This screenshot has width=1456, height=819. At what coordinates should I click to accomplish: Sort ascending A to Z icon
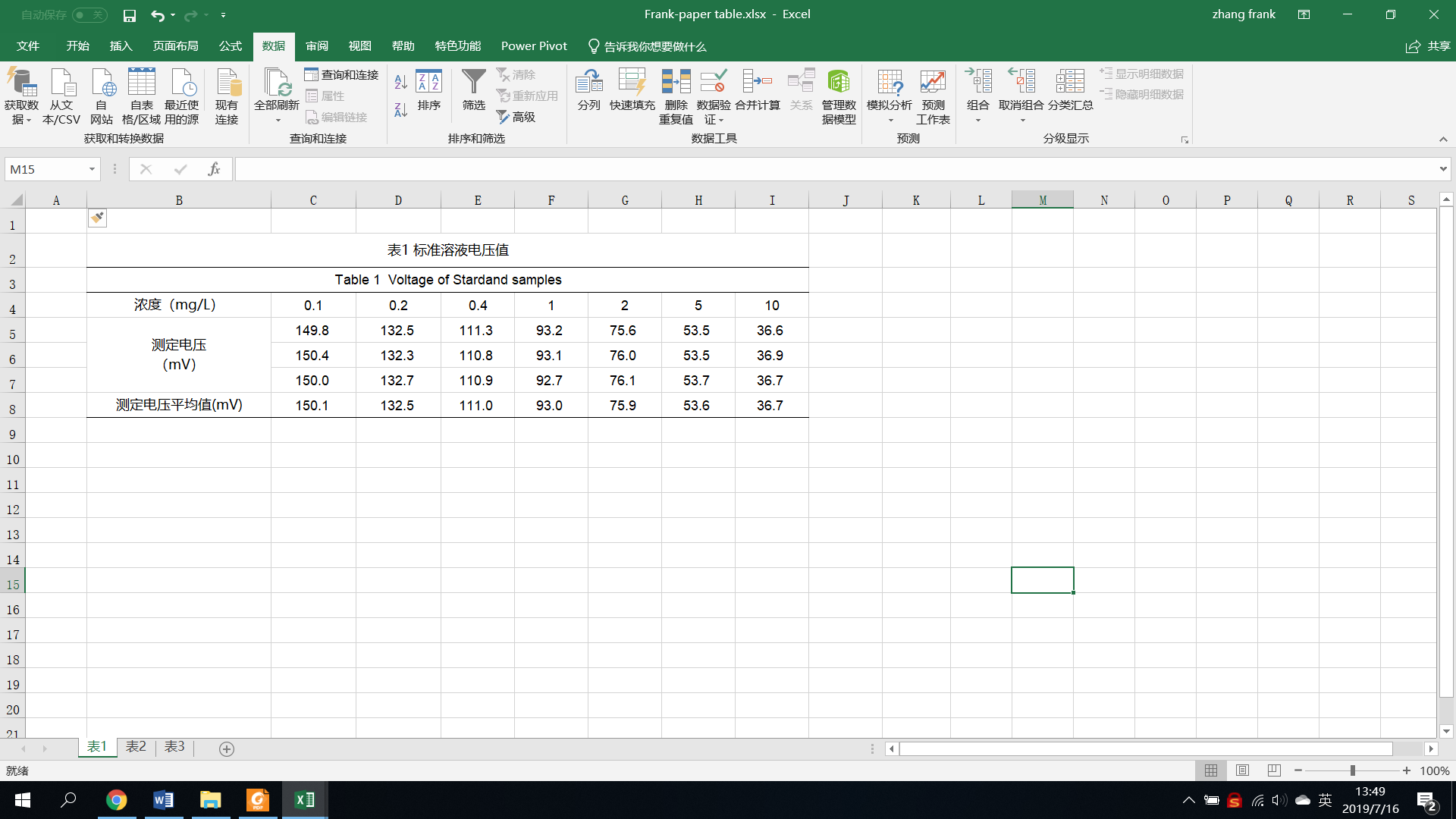point(401,81)
